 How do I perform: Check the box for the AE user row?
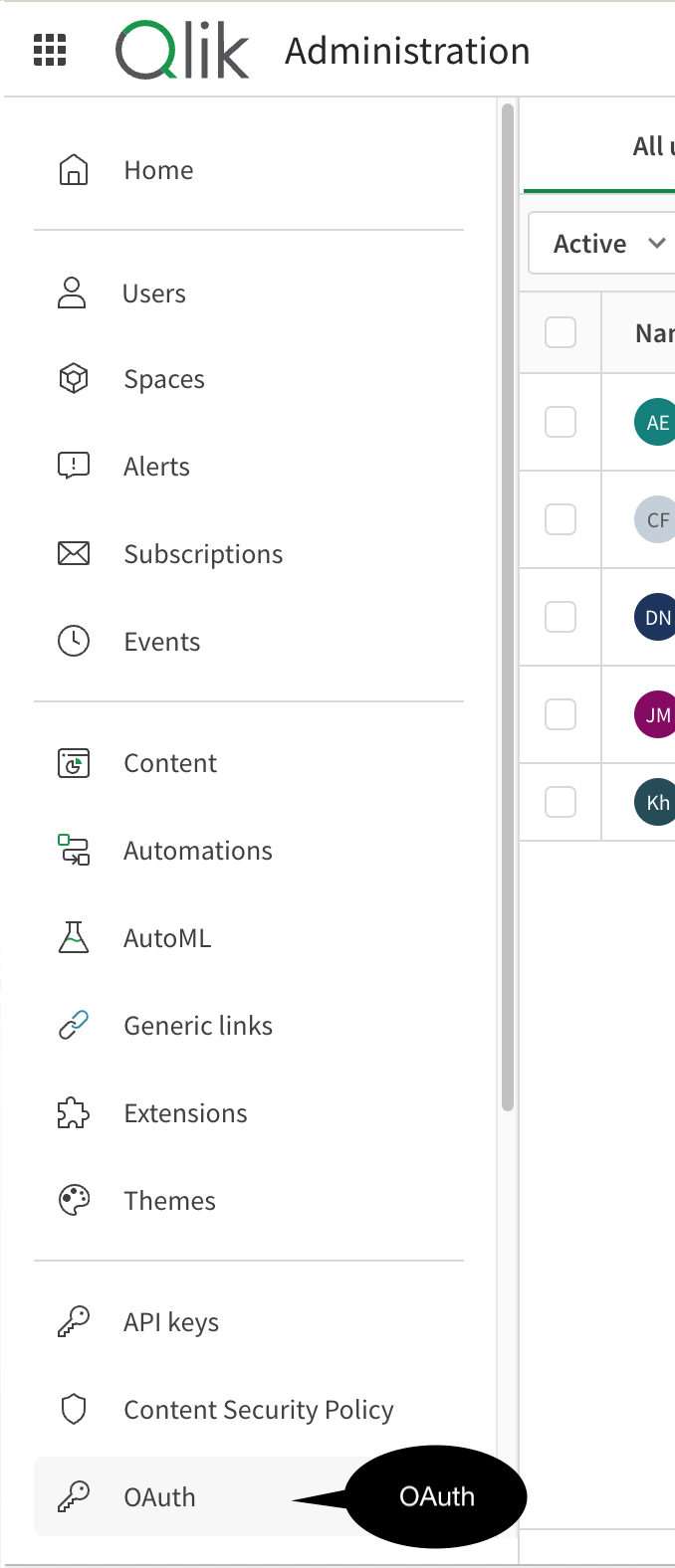pyautogui.click(x=561, y=422)
